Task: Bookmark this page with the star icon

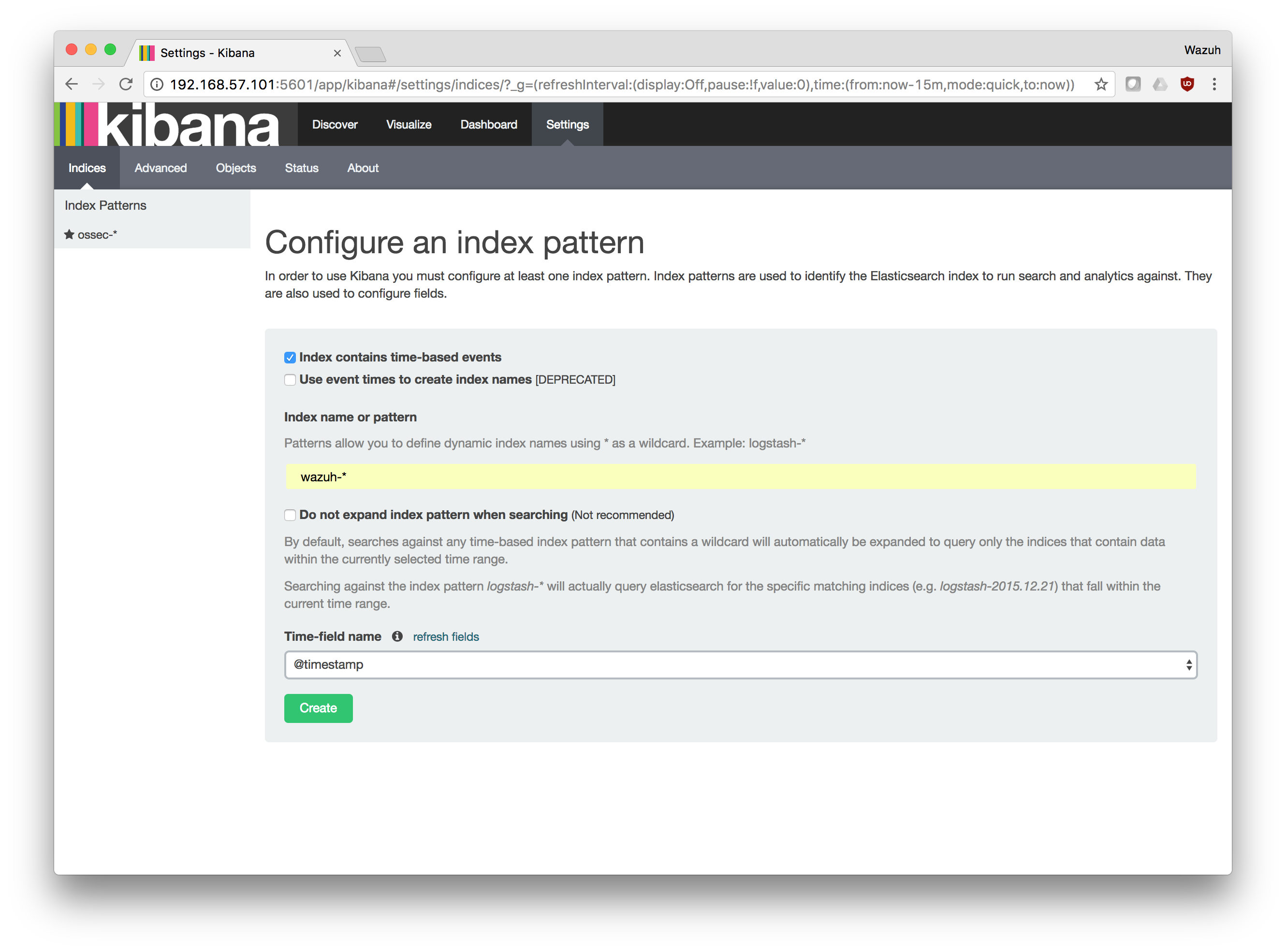Action: [x=1101, y=85]
